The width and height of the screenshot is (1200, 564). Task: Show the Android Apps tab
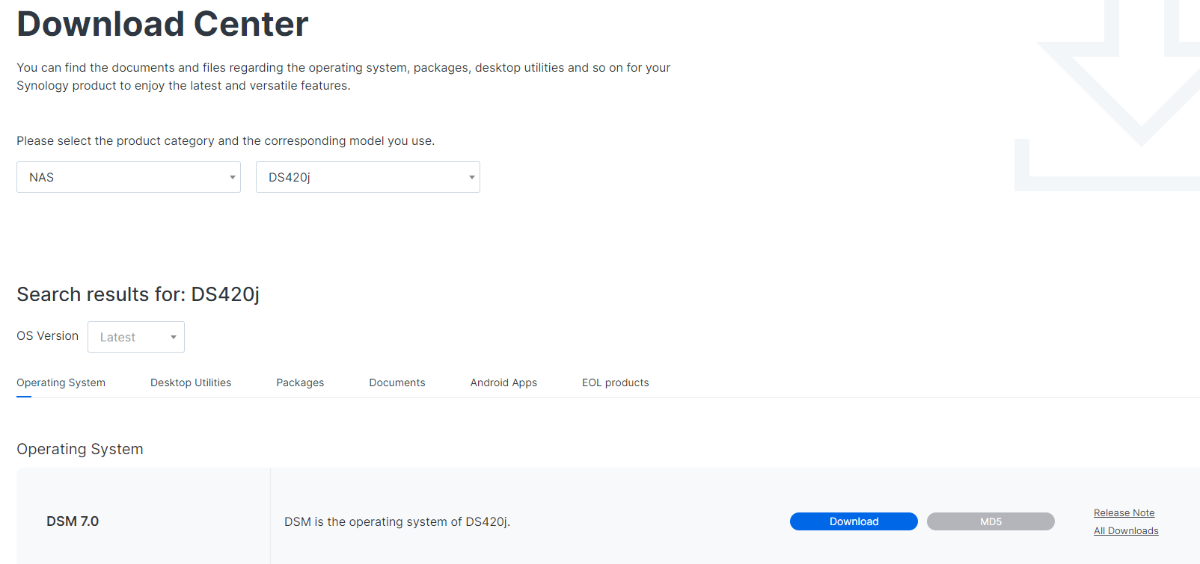(503, 382)
